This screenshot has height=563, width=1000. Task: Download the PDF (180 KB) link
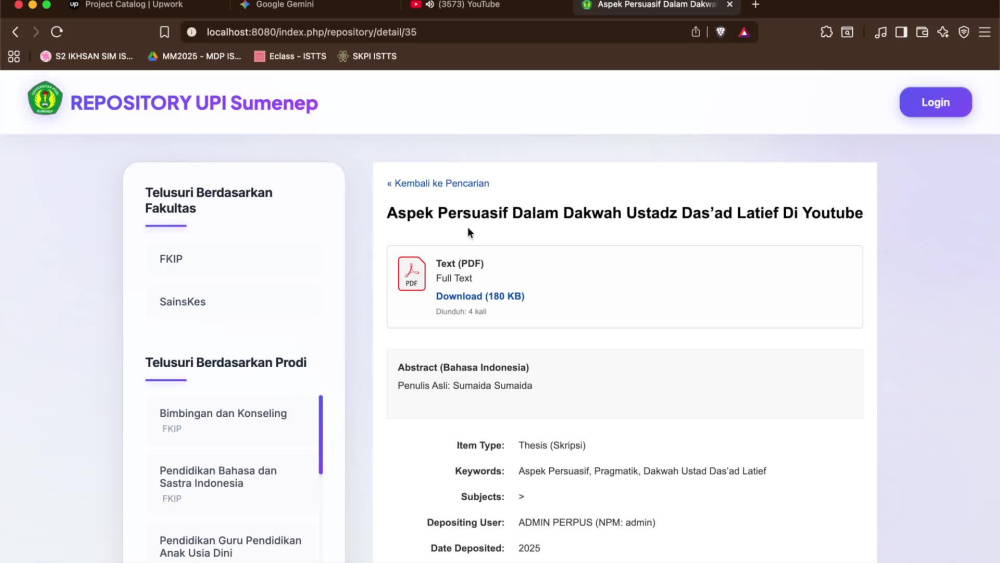(x=480, y=296)
